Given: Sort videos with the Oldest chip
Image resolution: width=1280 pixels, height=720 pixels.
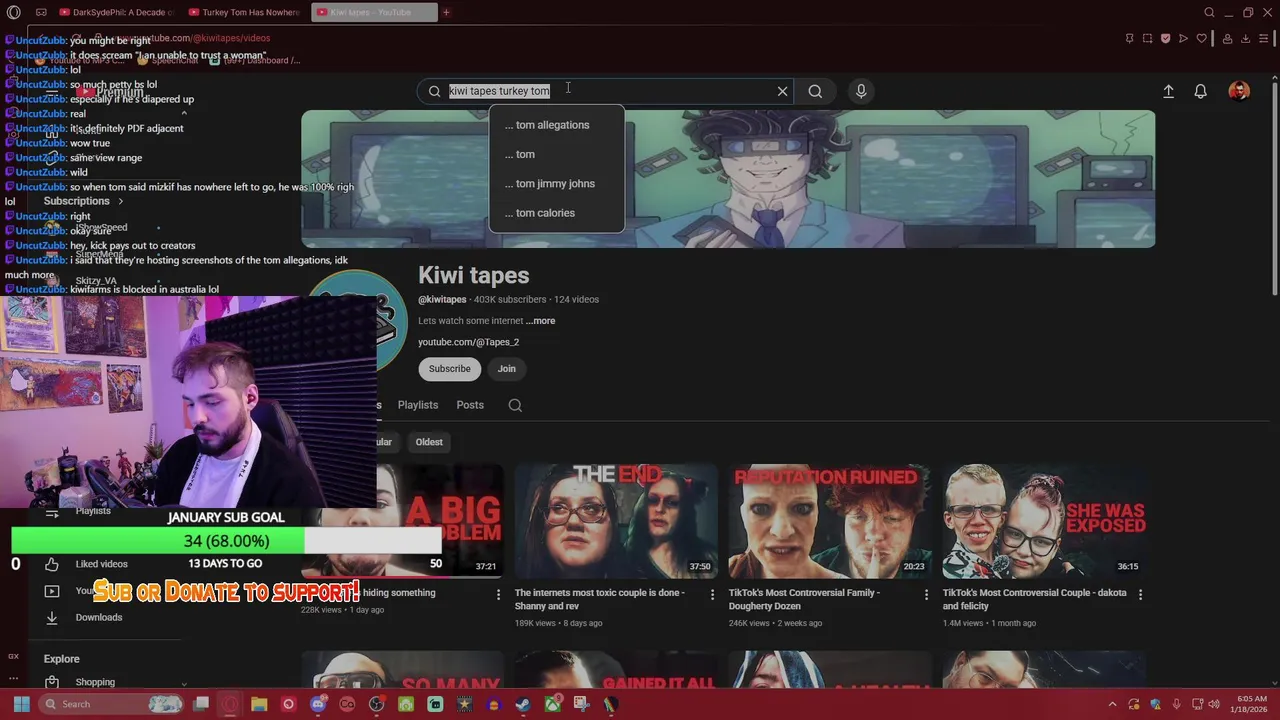Looking at the screenshot, I should coord(429,442).
